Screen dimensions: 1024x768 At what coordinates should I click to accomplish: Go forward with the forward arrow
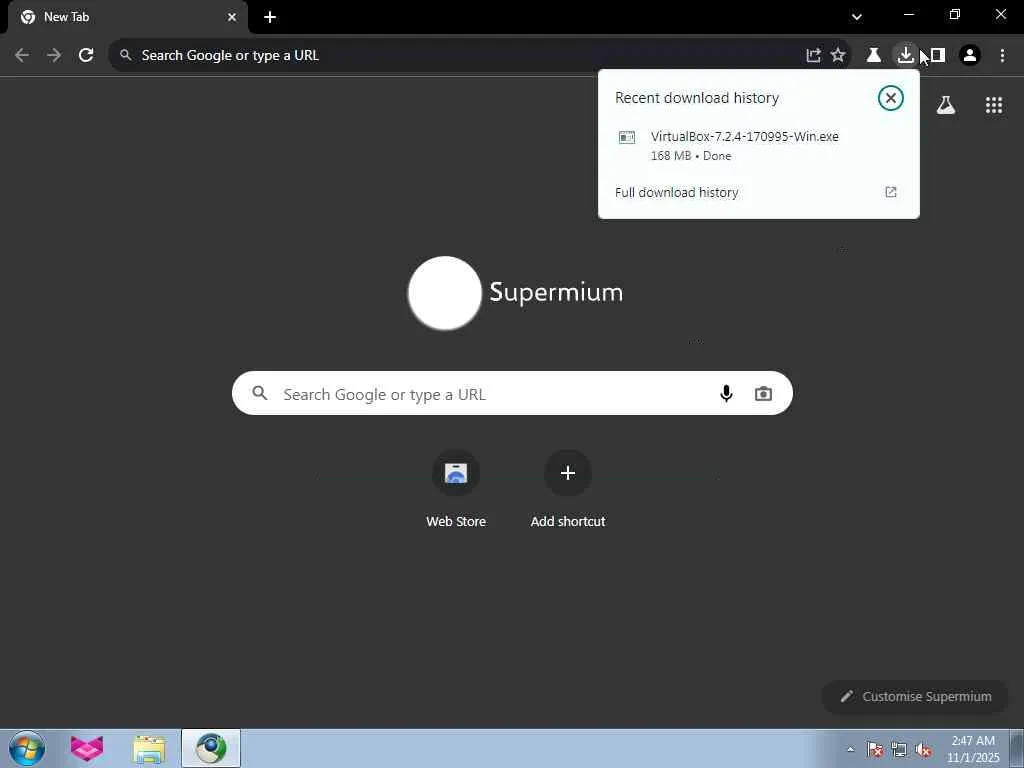54,56
